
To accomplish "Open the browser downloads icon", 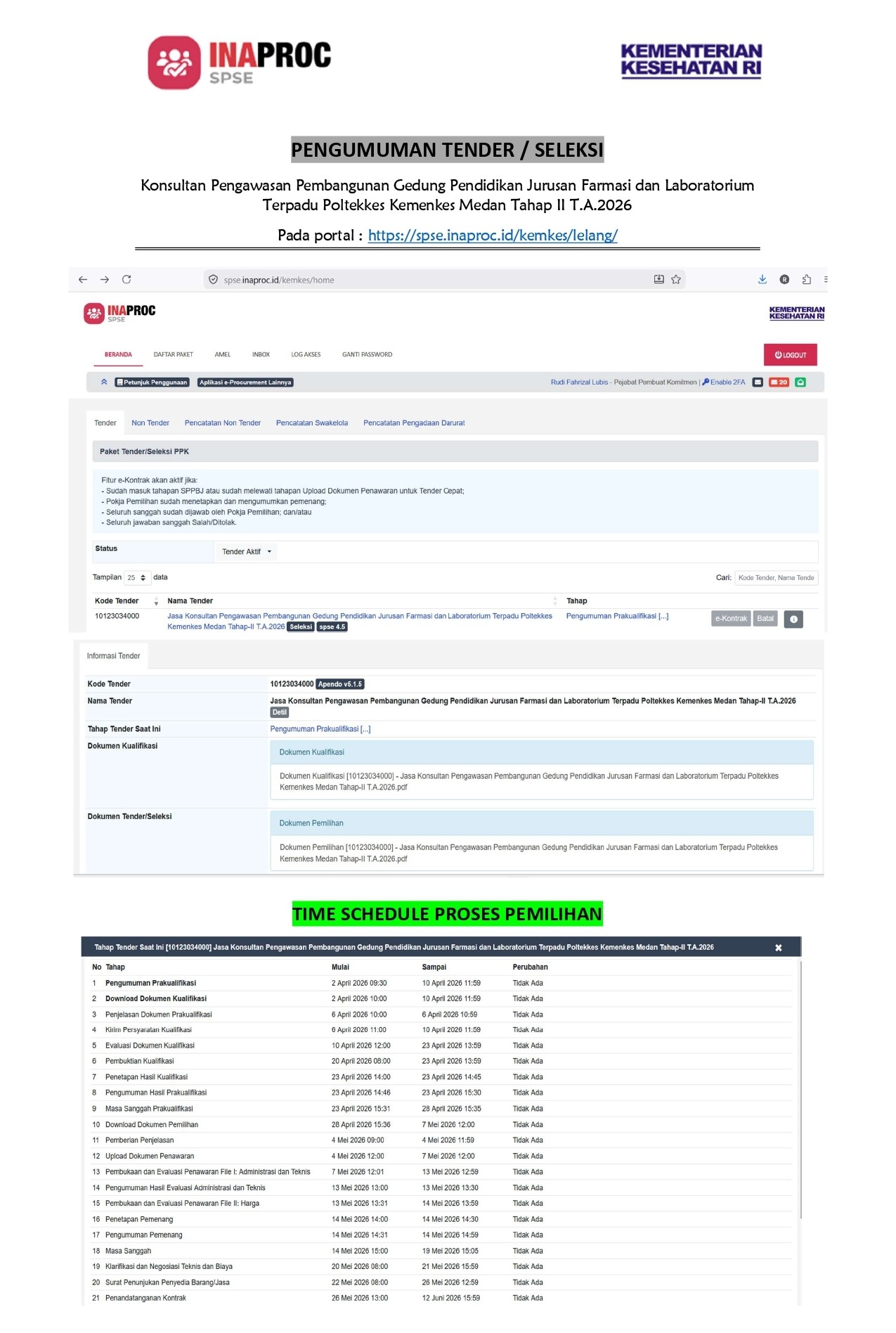I will 762,280.
